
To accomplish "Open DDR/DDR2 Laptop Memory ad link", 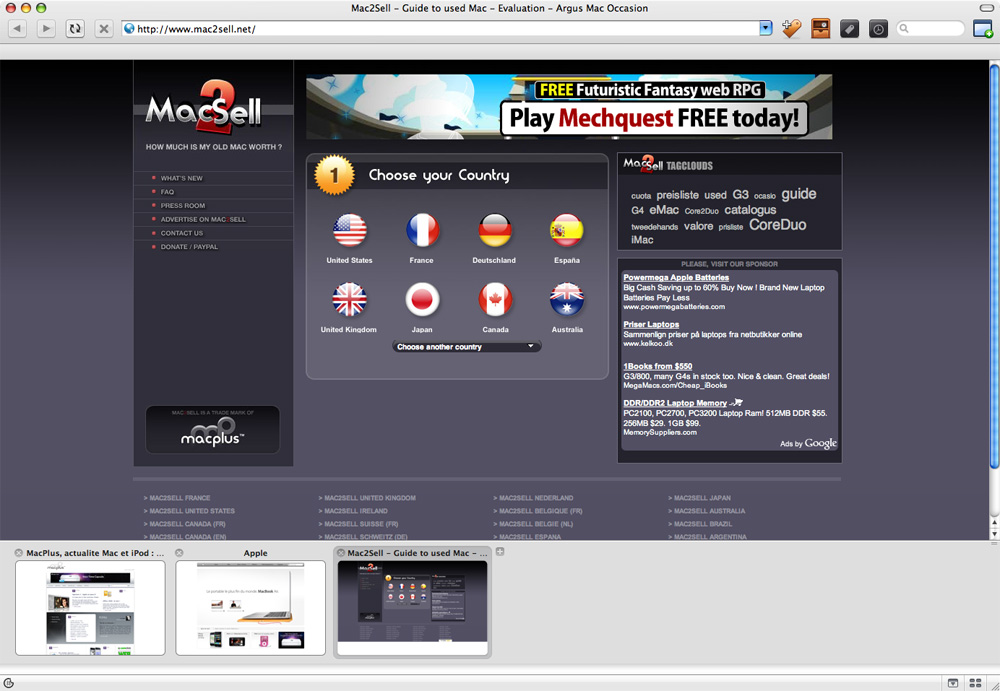I will coord(675,403).
